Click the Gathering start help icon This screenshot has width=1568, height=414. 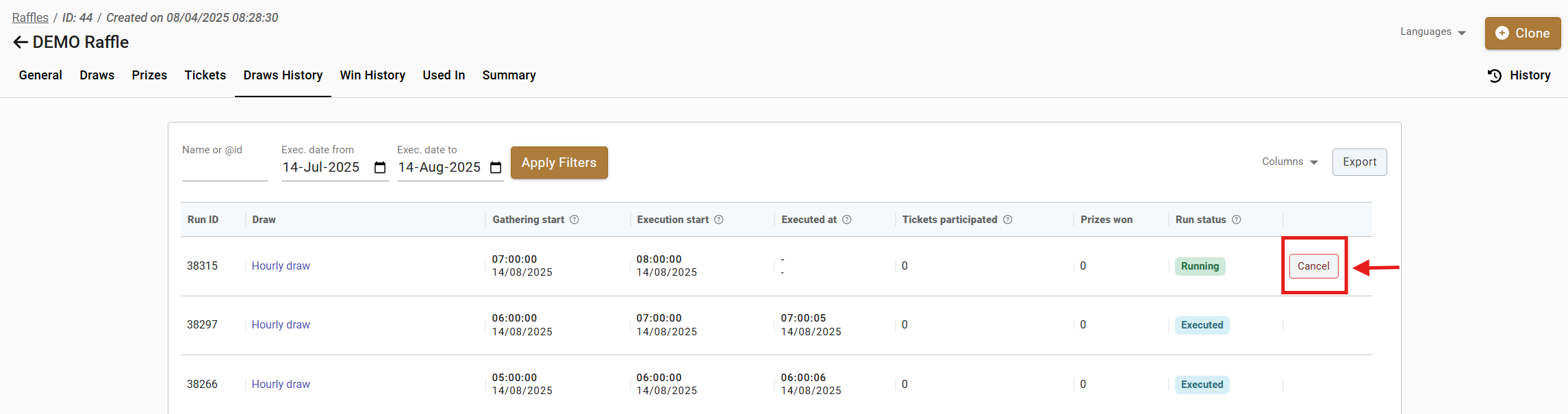[x=574, y=220]
